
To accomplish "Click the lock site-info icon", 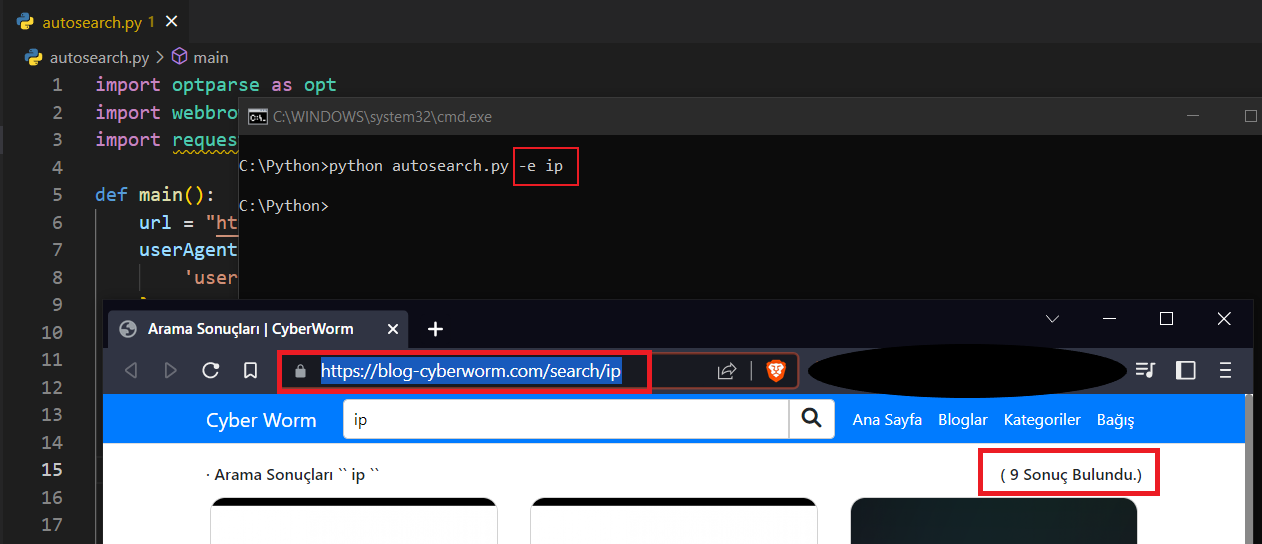I will point(299,372).
